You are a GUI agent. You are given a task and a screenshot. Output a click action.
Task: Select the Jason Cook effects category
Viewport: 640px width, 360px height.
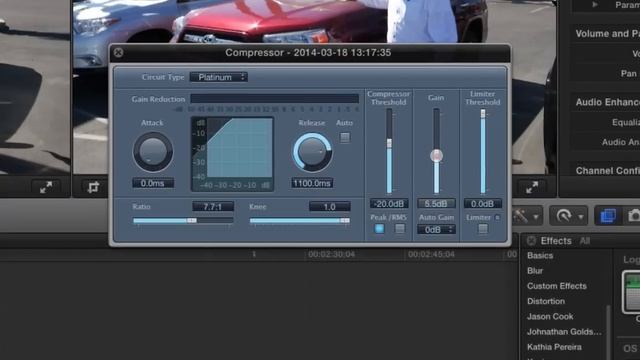[550, 316]
